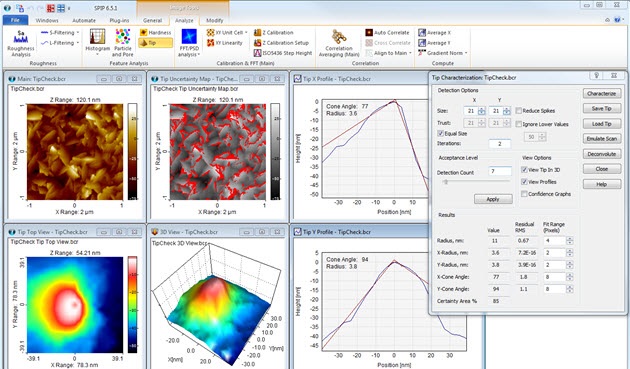The width and height of the screenshot is (630, 369).
Task: Adjust Size Y spinner arrows
Action: click(507, 111)
